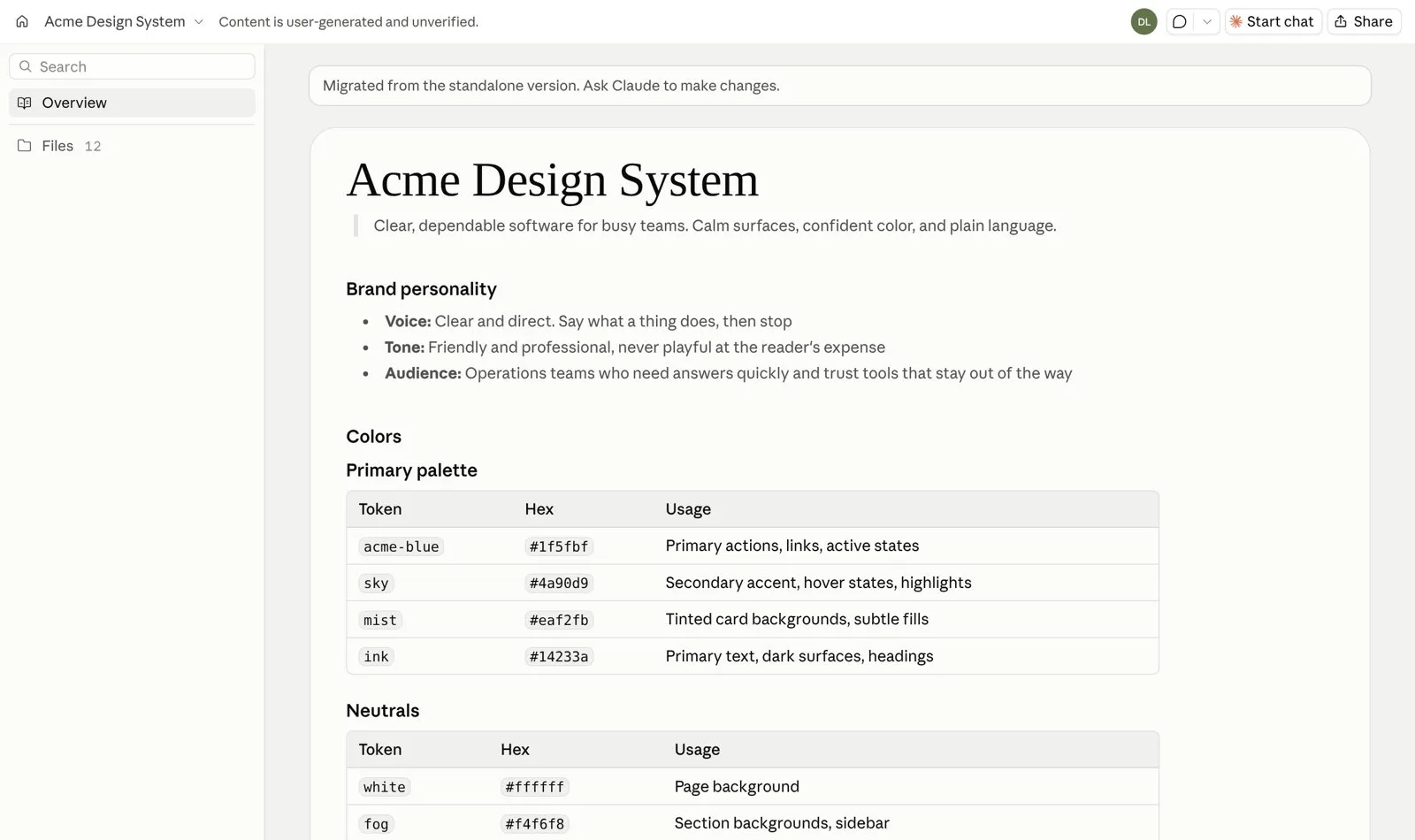The height and width of the screenshot is (840, 1415).
Task: Select the Overview sidebar item
Action: (x=132, y=103)
